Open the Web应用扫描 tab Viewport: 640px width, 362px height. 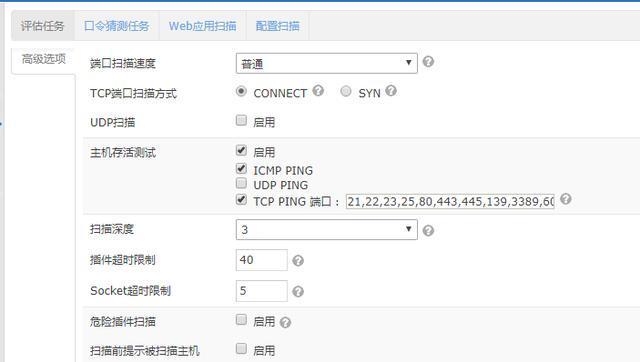202,26
